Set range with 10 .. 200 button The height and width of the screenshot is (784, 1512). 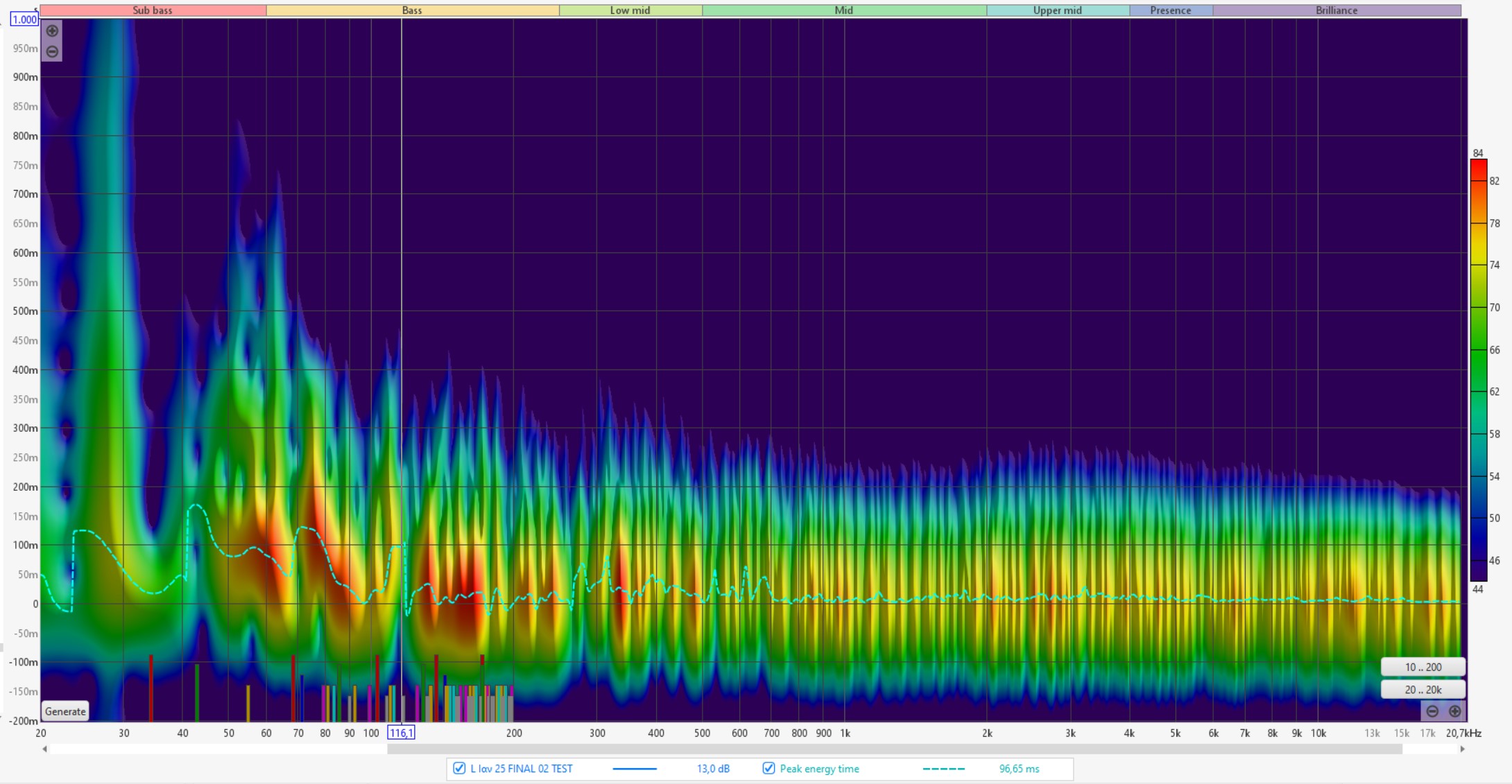pyautogui.click(x=1423, y=667)
